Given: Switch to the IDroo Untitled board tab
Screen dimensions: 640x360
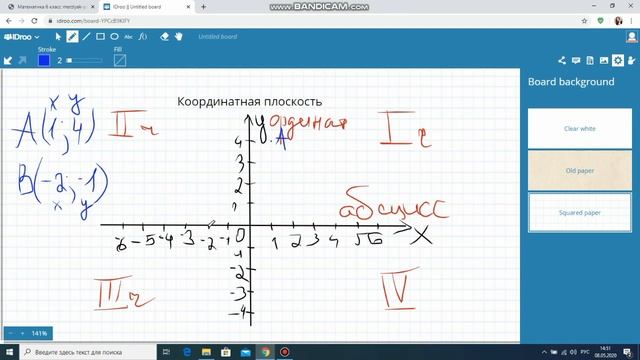Looking at the screenshot, I should point(147,7).
